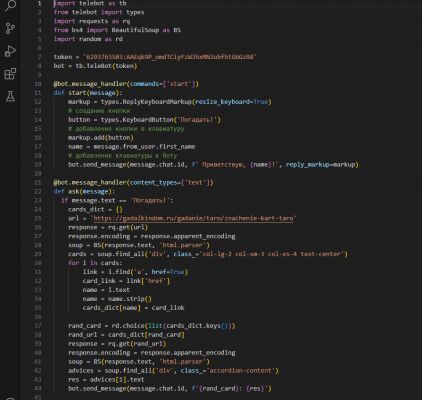
Task: Open the Extensions view
Action: (x=10, y=74)
